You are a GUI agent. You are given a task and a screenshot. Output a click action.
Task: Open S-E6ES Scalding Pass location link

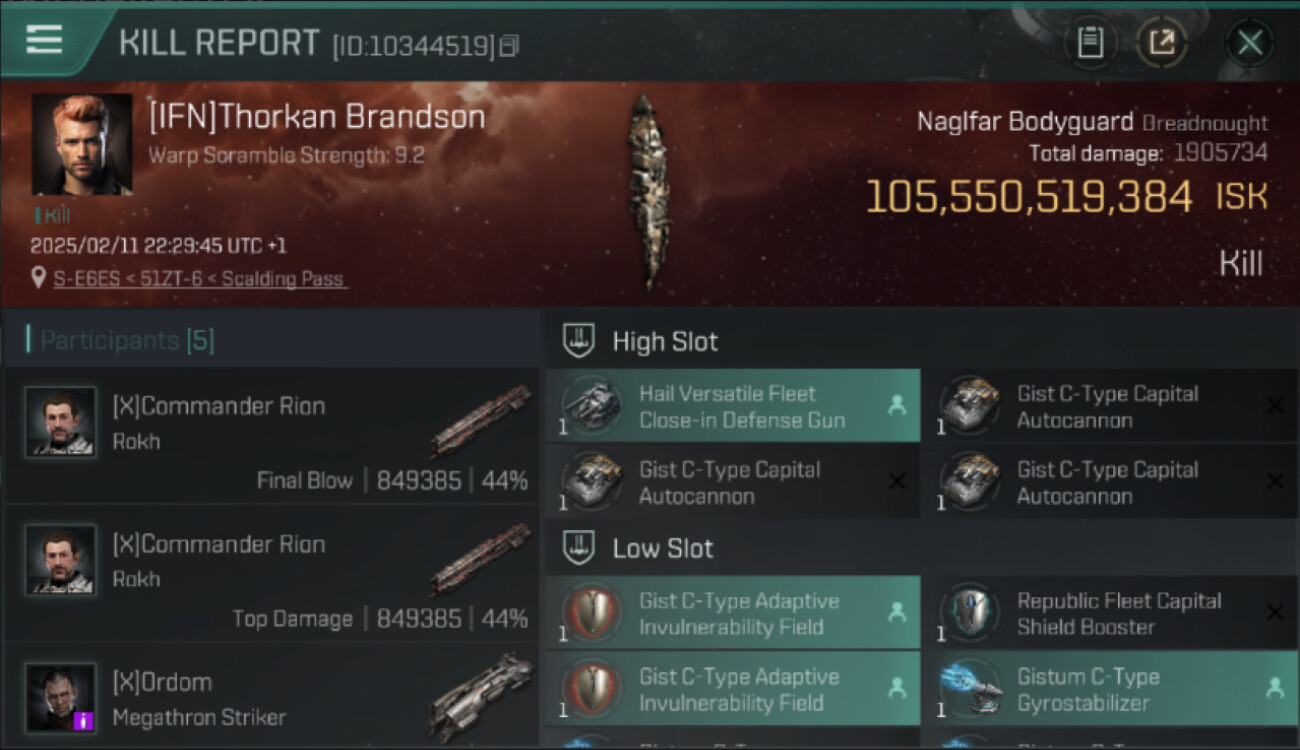(x=200, y=279)
